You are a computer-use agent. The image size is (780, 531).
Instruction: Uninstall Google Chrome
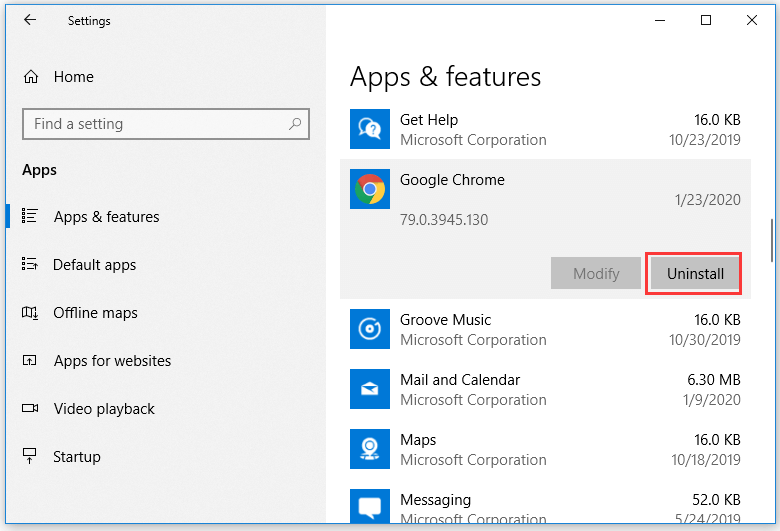(x=694, y=273)
